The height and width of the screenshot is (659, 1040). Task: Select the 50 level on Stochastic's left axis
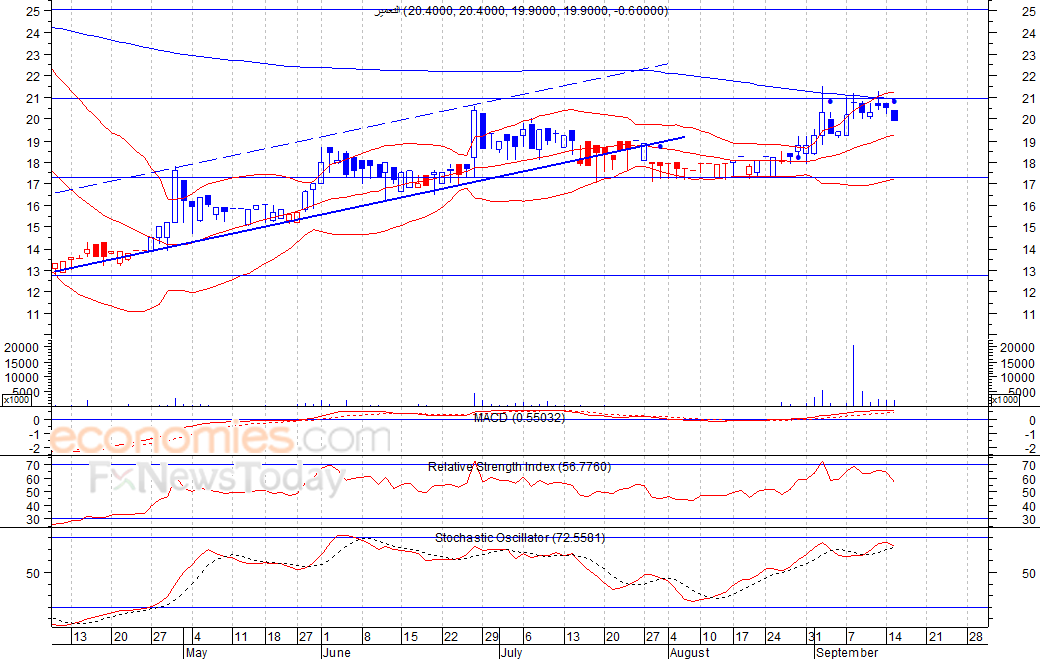coord(32,574)
